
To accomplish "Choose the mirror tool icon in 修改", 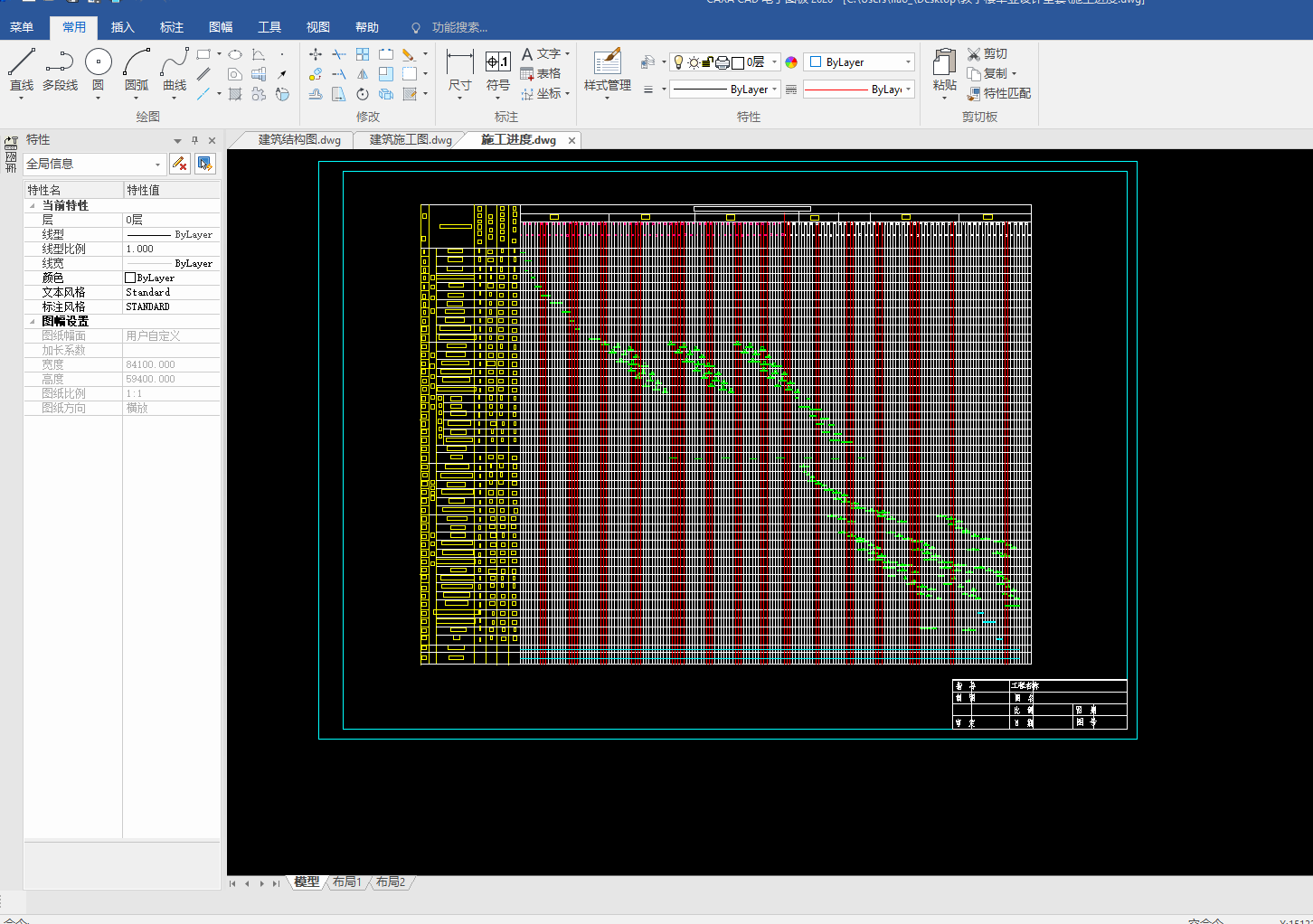I will 363,74.
